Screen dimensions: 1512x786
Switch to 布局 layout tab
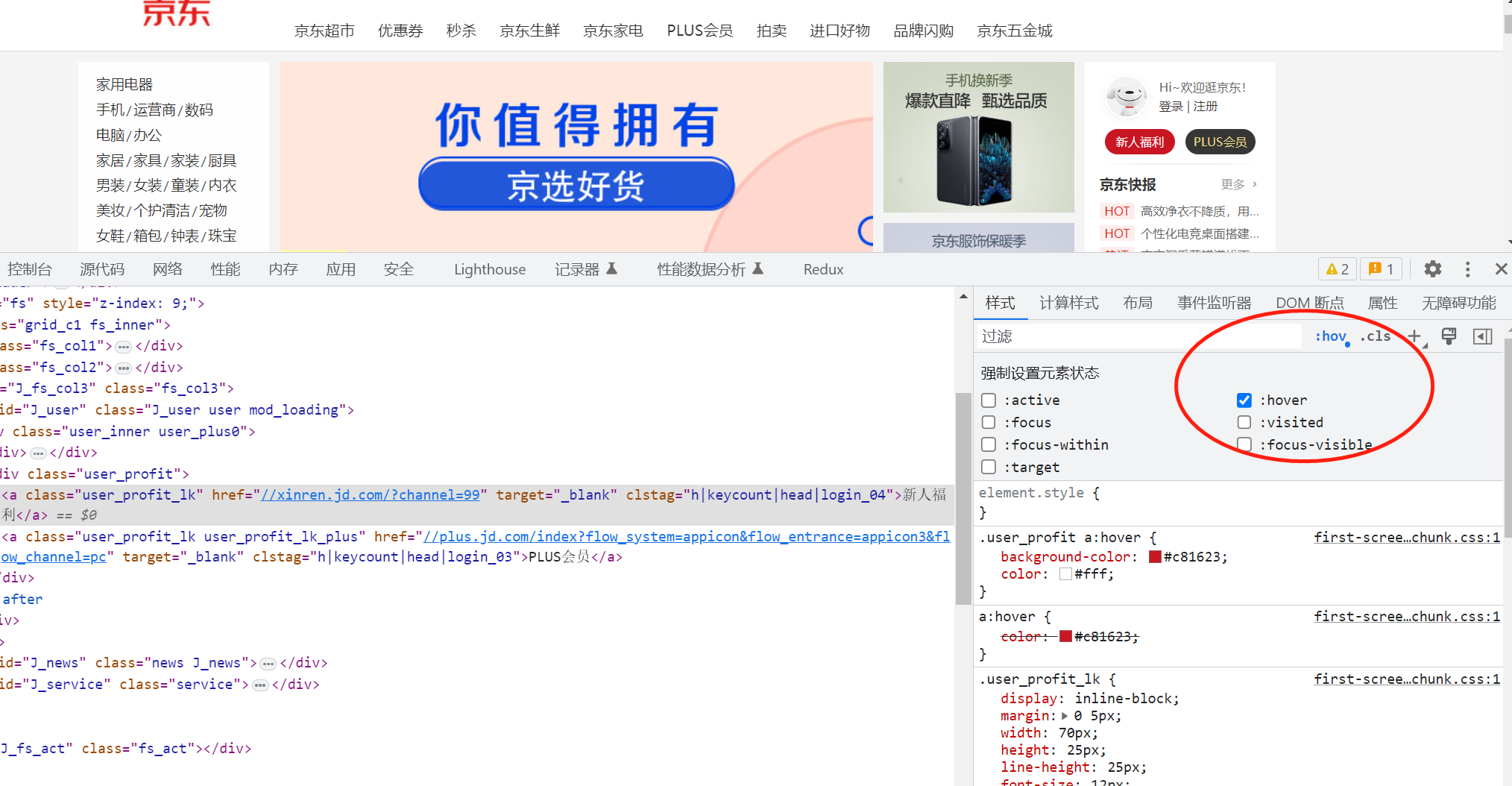point(1138,303)
